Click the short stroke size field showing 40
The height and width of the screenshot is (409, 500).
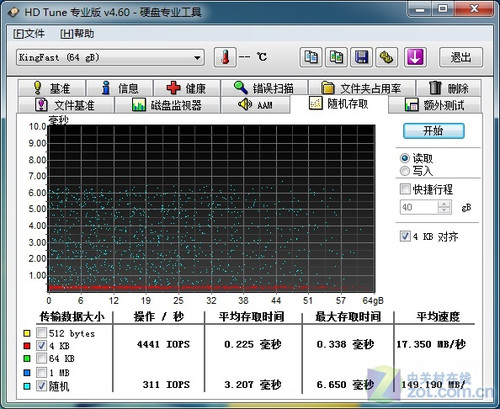(x=419, y=207)
